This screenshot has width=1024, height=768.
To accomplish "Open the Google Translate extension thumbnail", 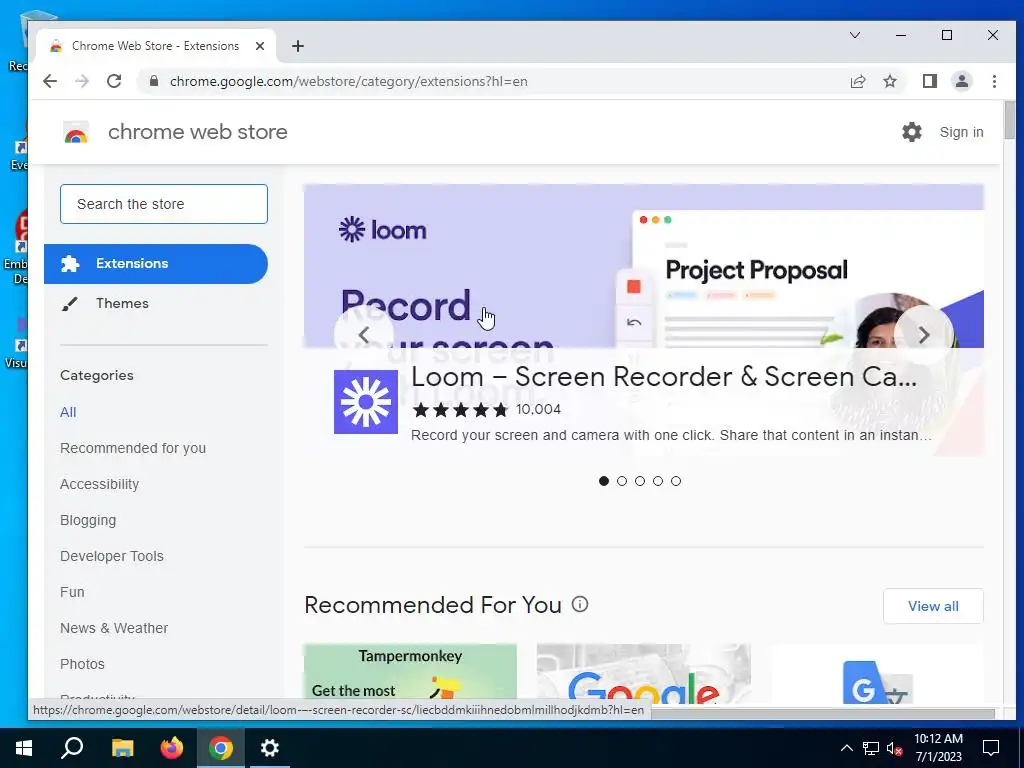I will coord(876,673).
